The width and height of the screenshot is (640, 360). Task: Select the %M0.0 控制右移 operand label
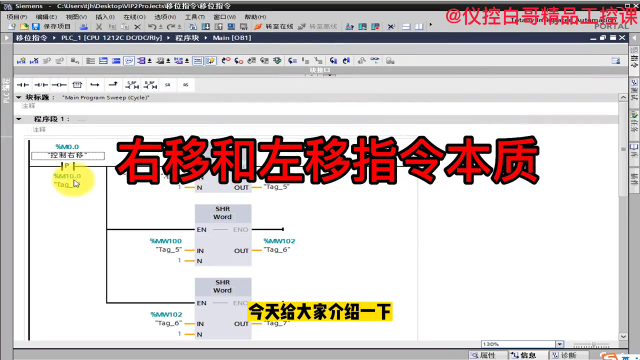coord(68,151)
